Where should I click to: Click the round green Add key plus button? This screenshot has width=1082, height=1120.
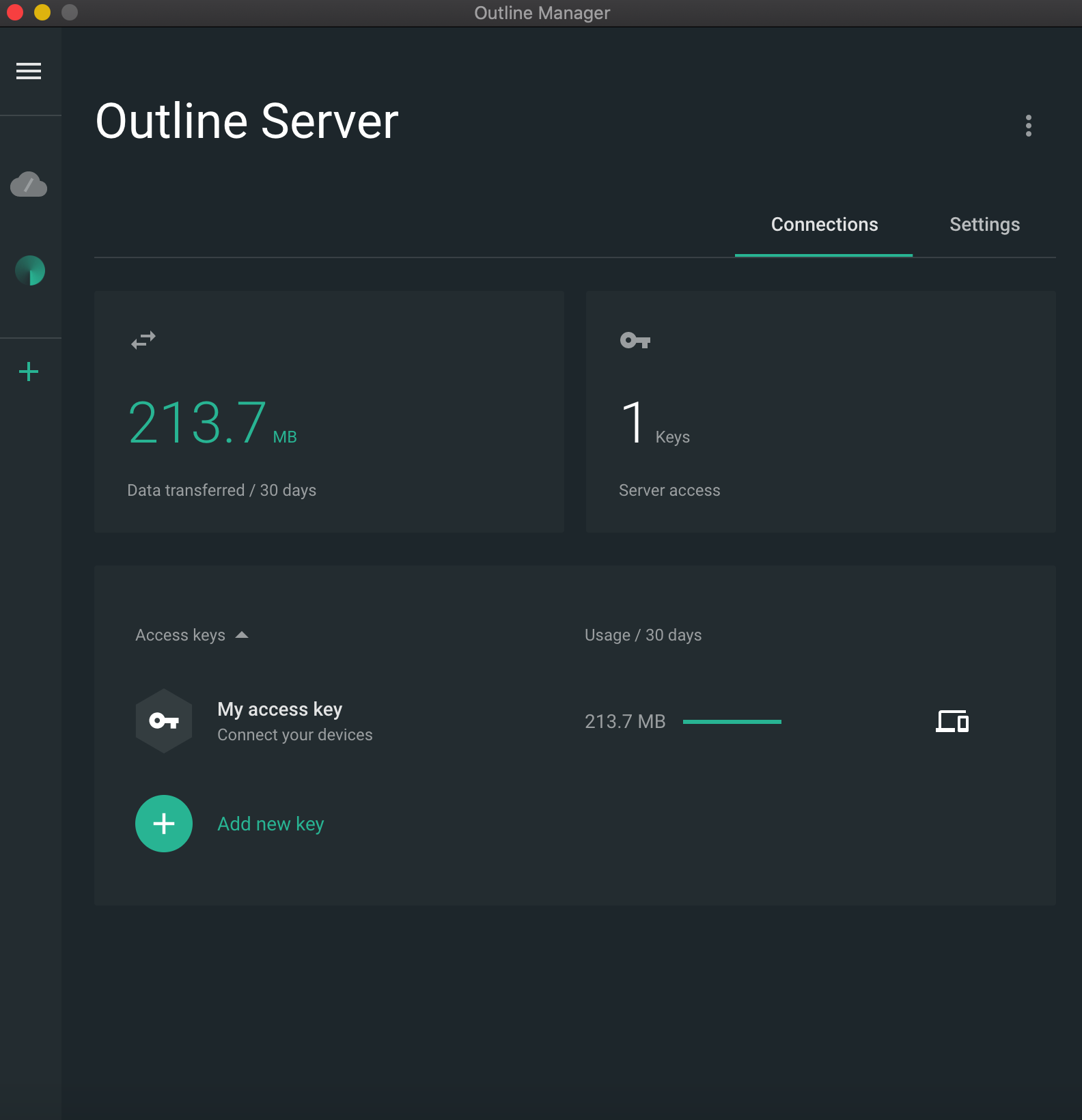coord(164,824)
